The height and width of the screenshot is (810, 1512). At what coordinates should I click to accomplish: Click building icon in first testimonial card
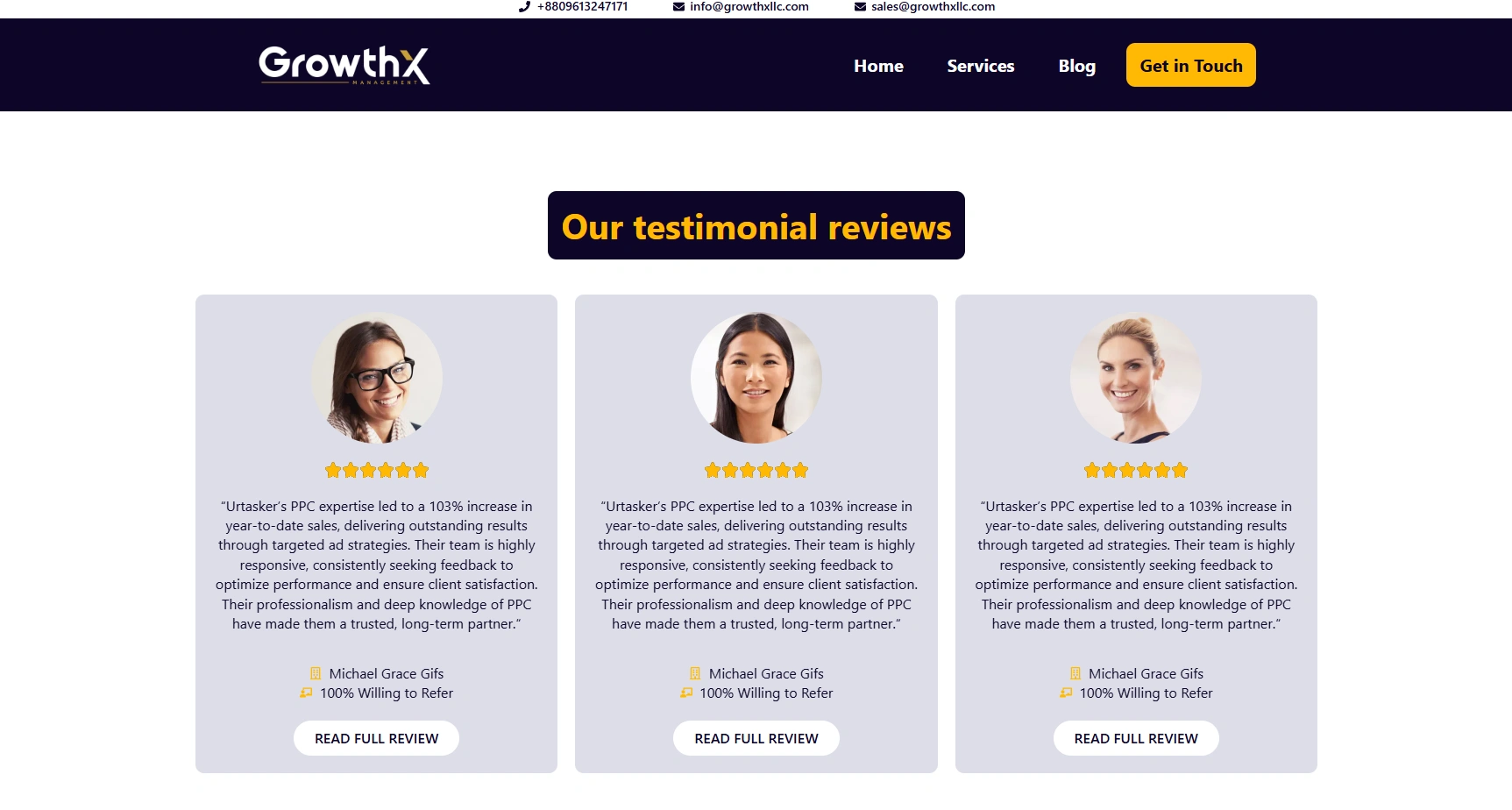pos(316,673)
